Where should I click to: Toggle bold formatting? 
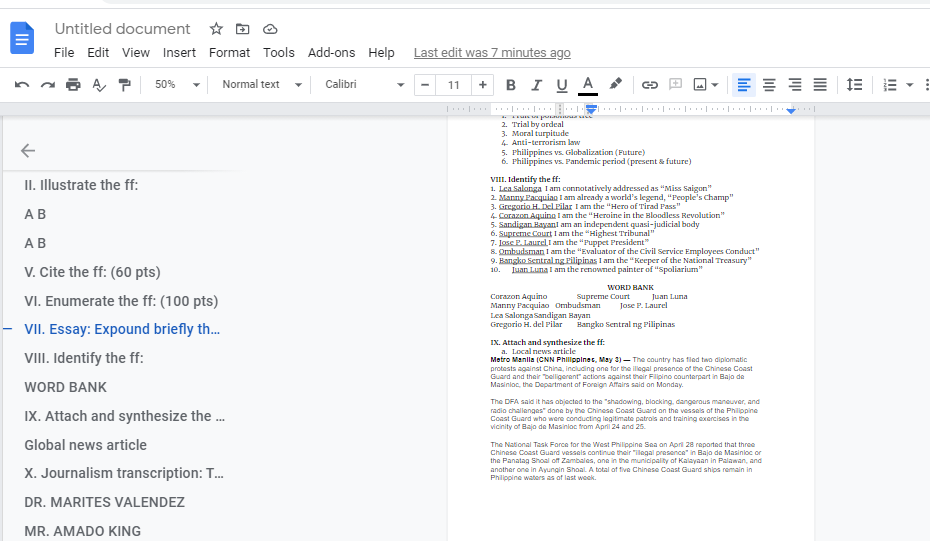[x=511, y=85]
